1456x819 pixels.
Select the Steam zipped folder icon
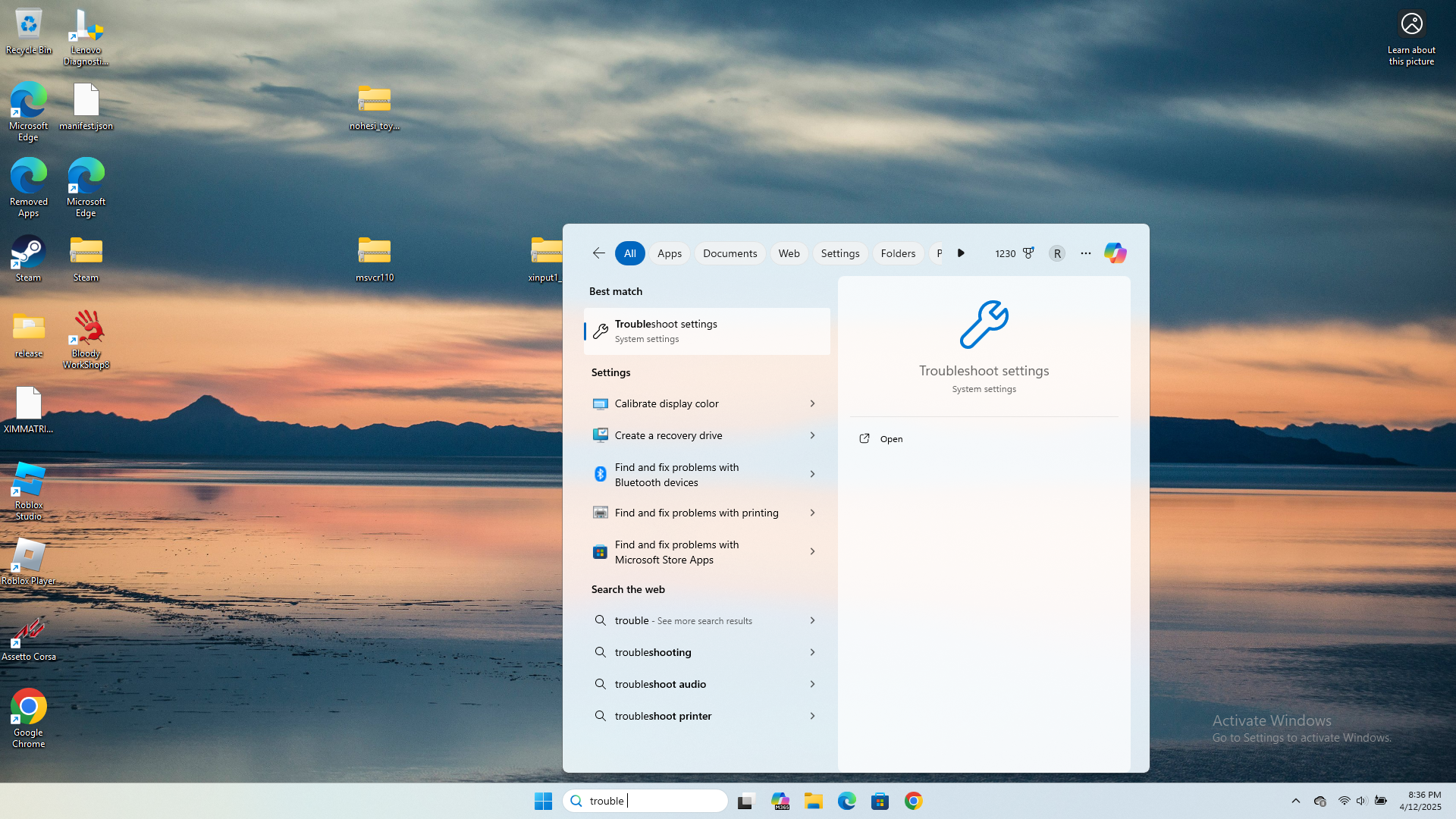coord(86,259)
